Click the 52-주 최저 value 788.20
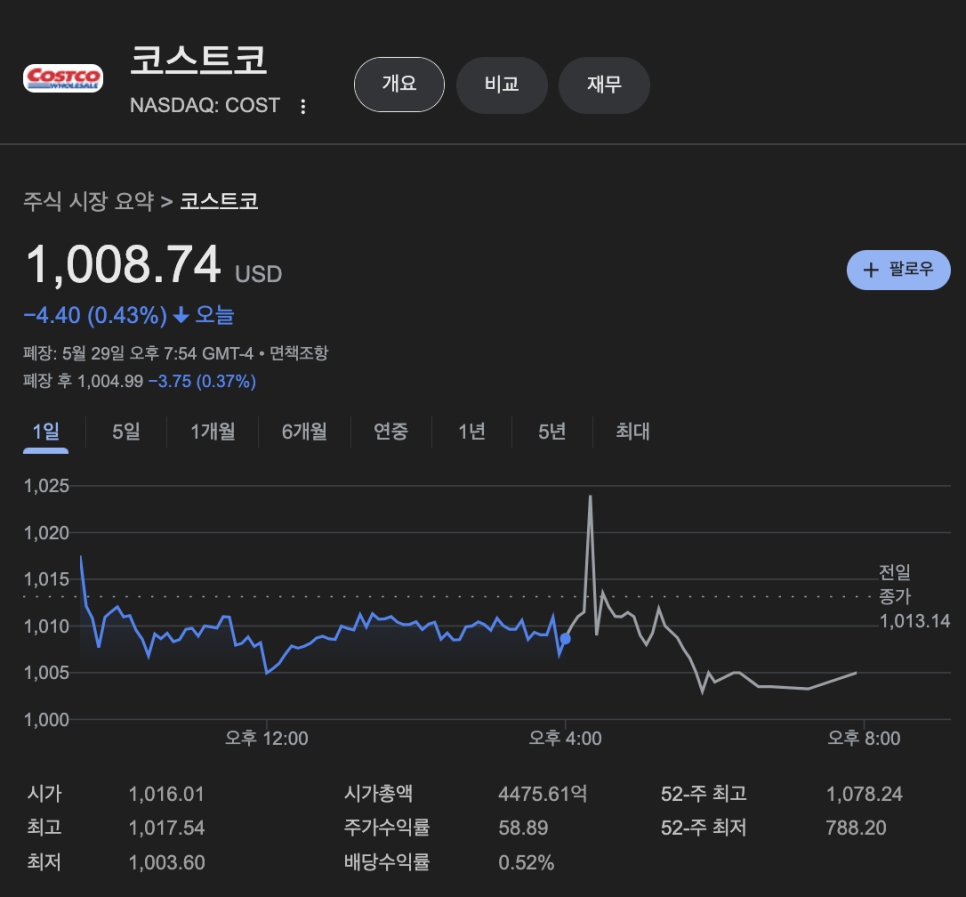Screen dimensions: 966x897 pyautogui.click(x=856, y=828)
